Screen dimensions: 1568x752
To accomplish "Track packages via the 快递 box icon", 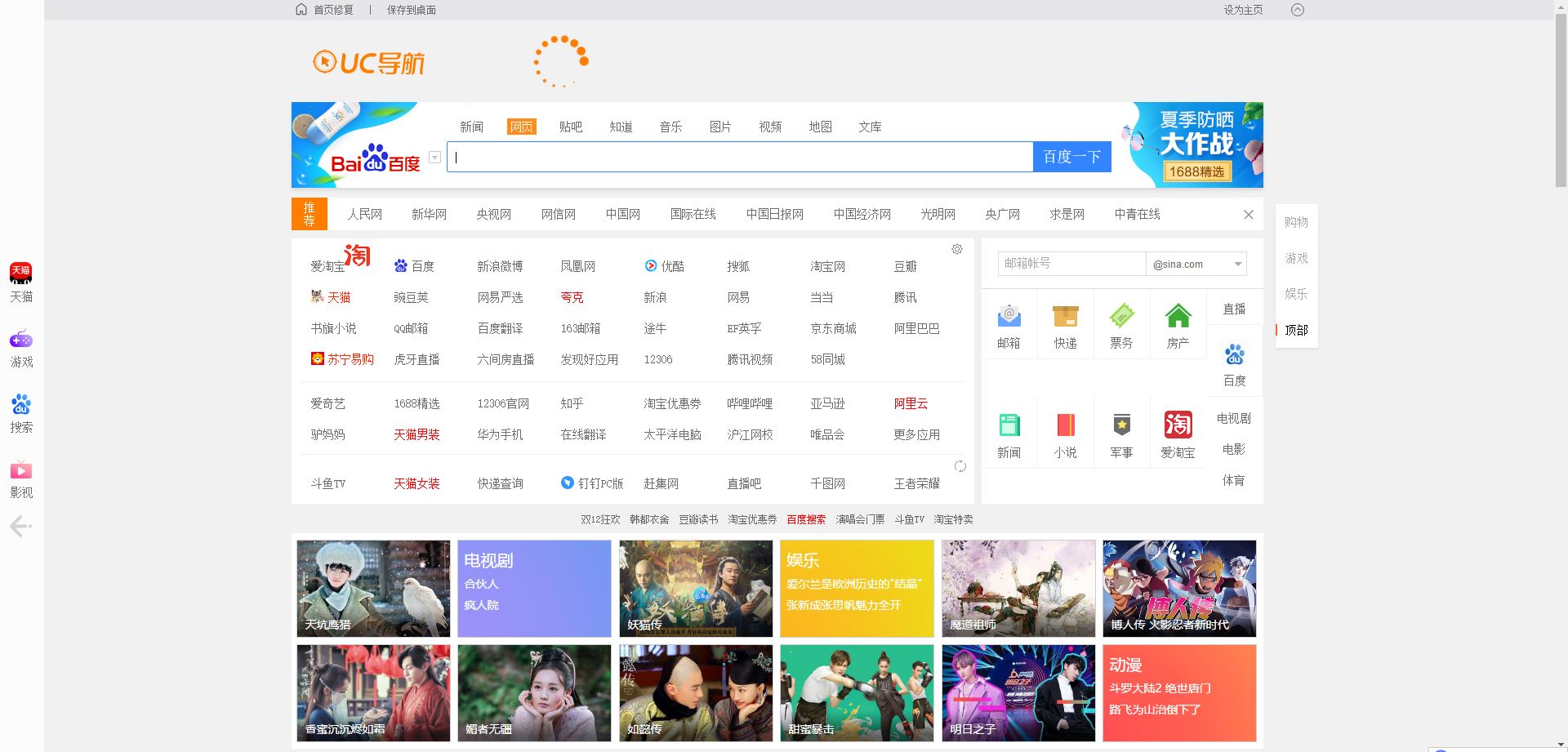I will point(1065,314).
